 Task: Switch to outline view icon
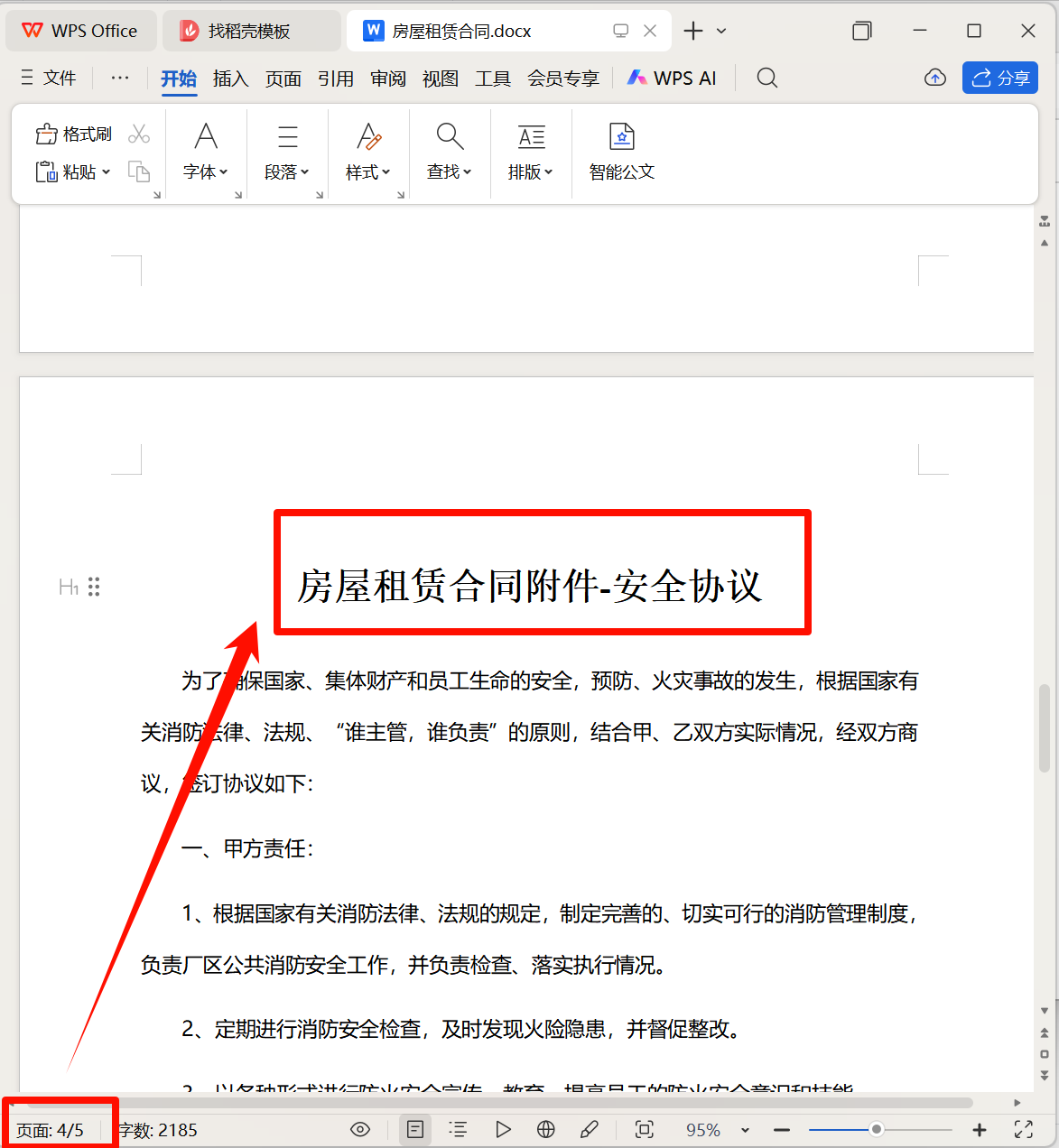coord(459,1129)
